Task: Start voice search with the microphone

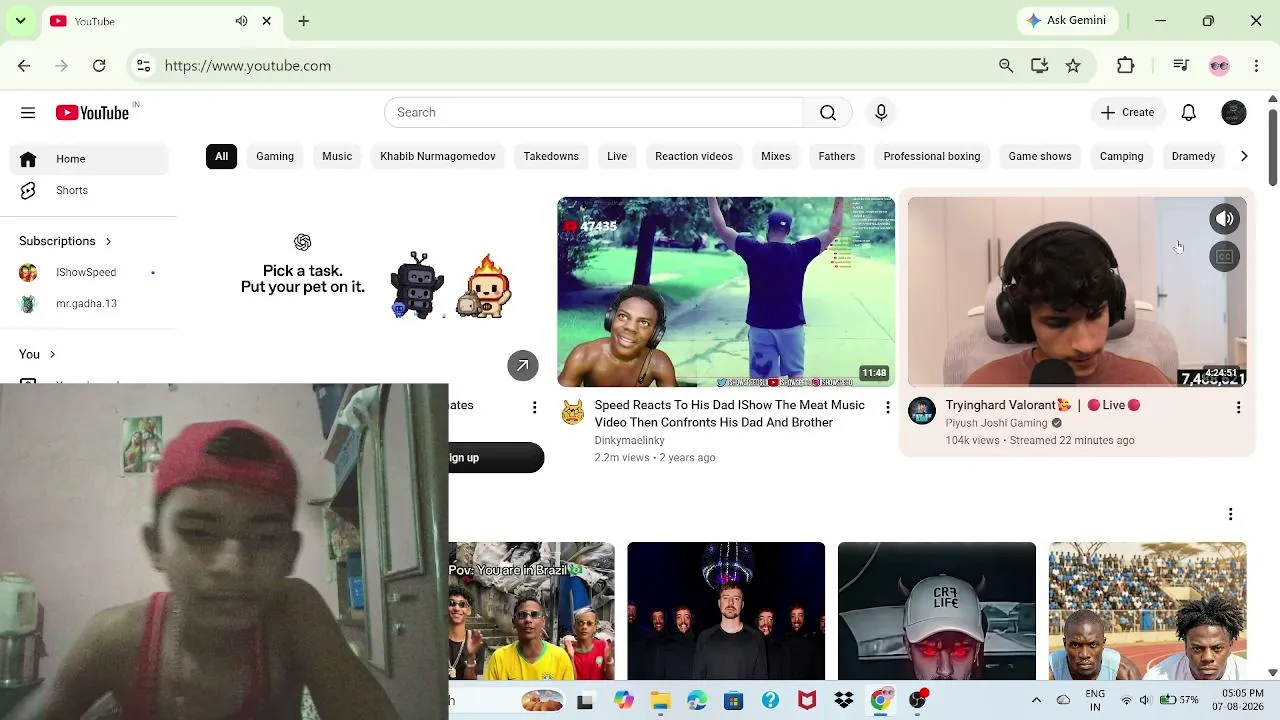Action: click(881, 113)
